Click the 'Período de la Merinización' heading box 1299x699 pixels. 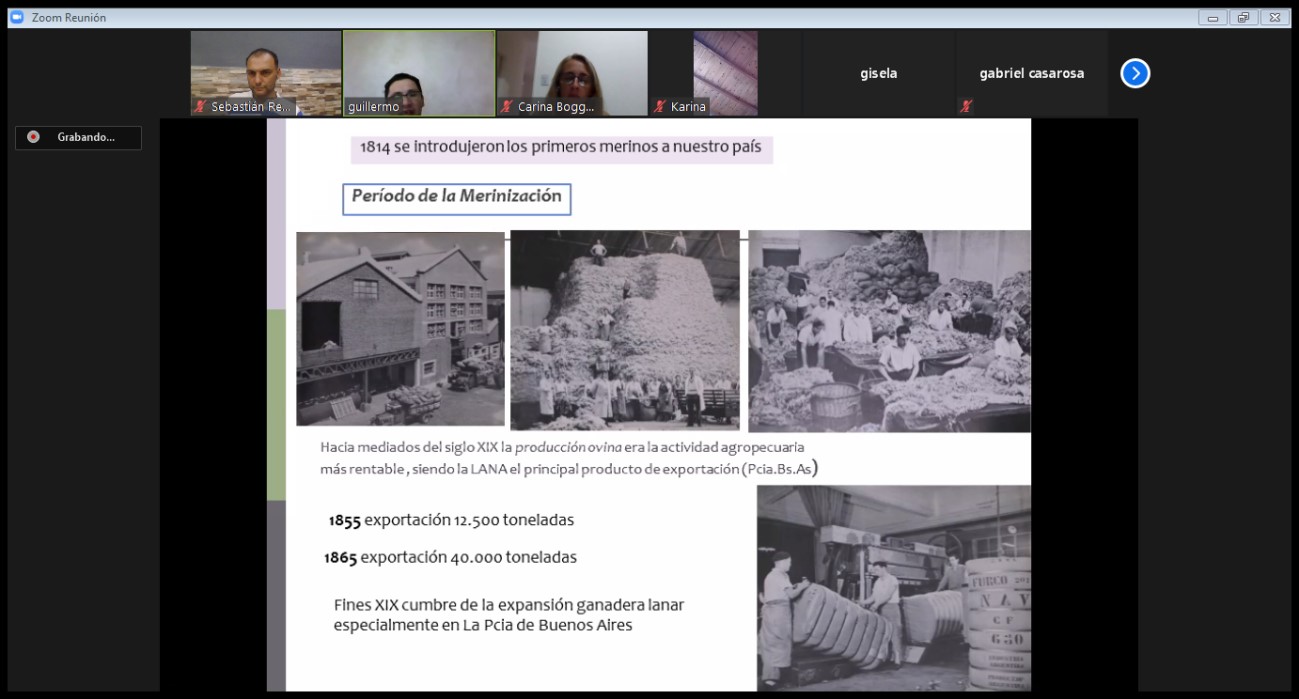coord(457,198)
